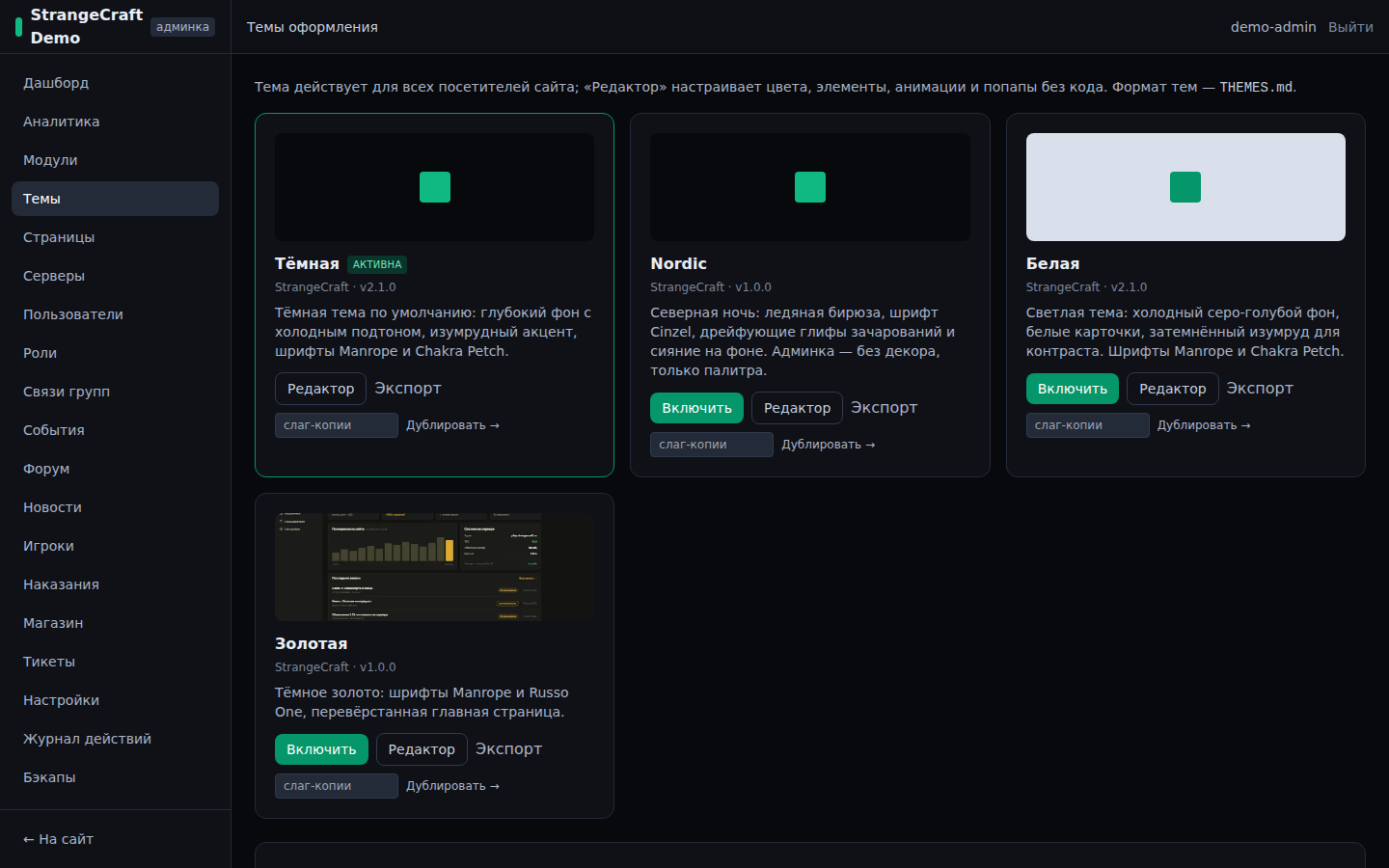Click the Nordic theme title
This screenshot has height=868, width=1389.
679,263
